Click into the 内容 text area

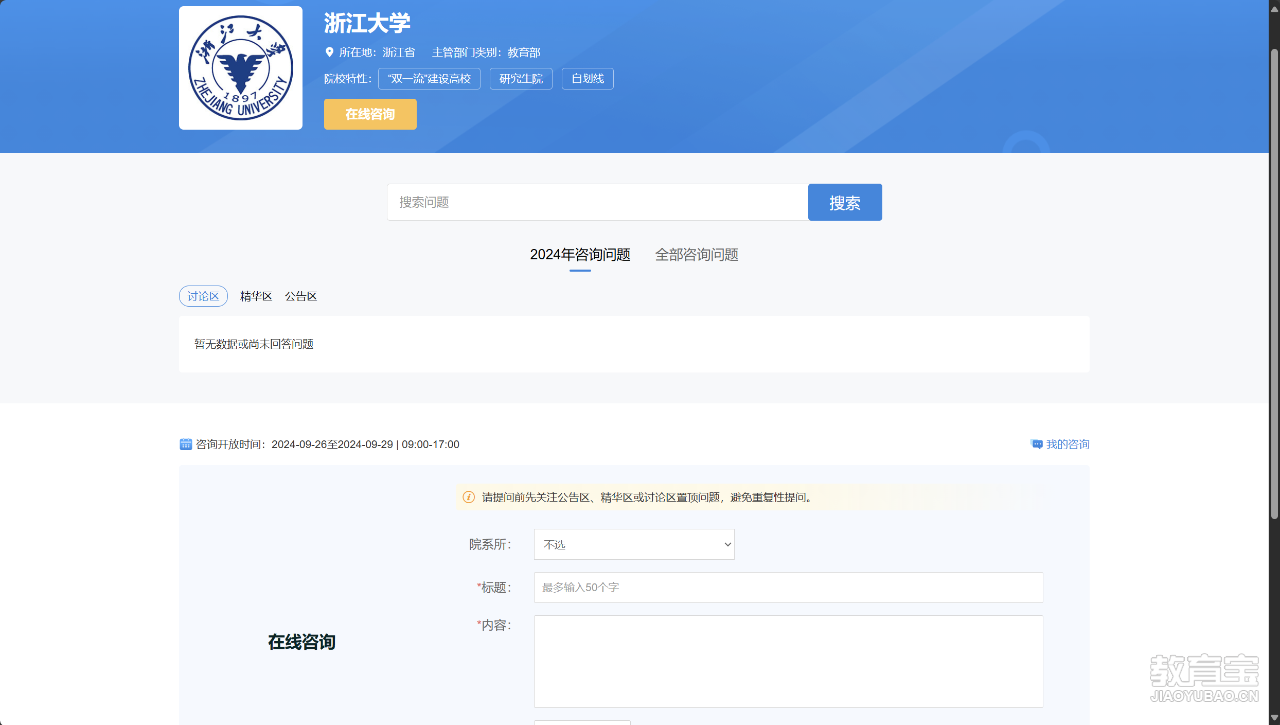[x=788, y=661]
